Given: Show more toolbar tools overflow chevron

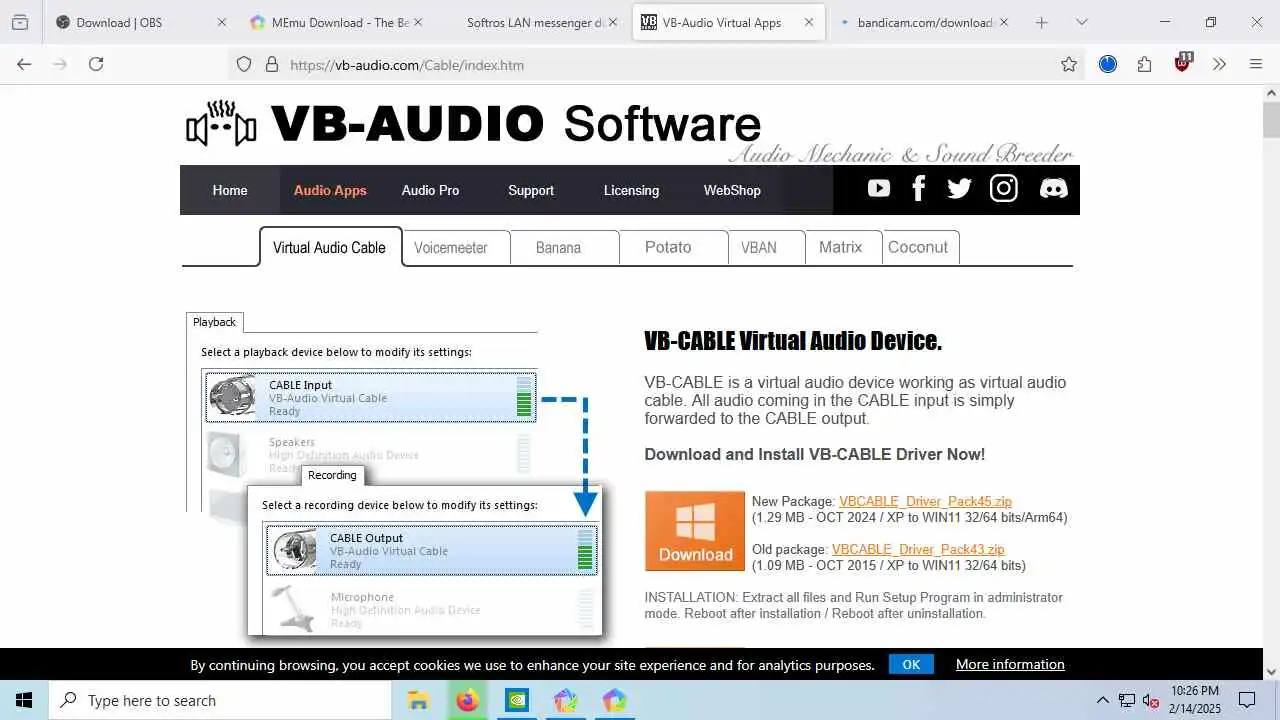Looking at the screenshot, I should tap(1219, 64).
